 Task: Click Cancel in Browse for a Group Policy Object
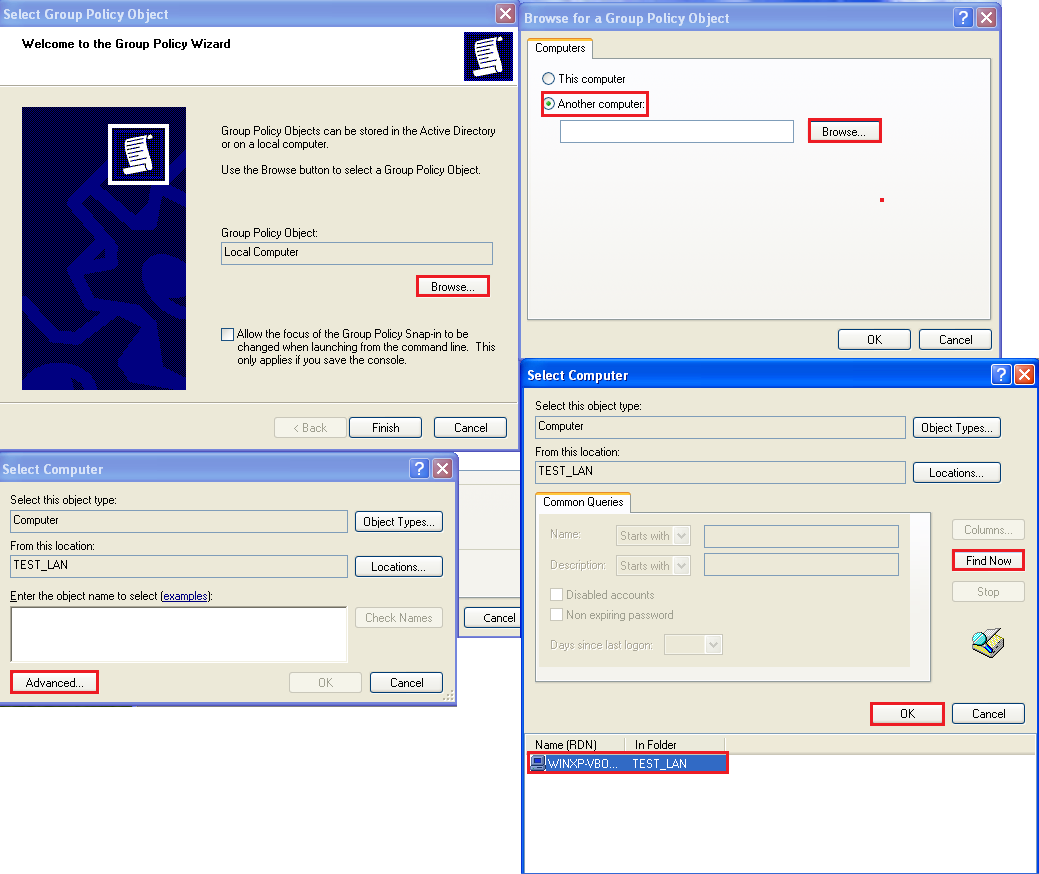(x=955, y=339)
